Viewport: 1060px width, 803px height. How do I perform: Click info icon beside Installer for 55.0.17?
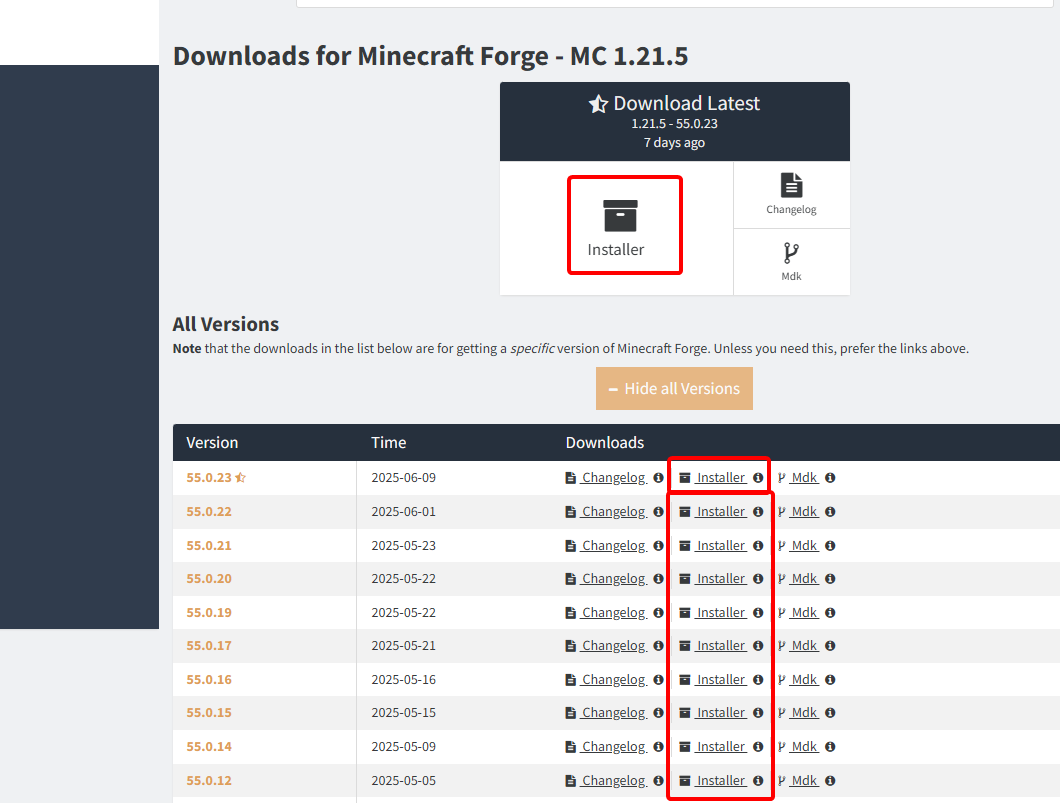click(x=758, y=646)
